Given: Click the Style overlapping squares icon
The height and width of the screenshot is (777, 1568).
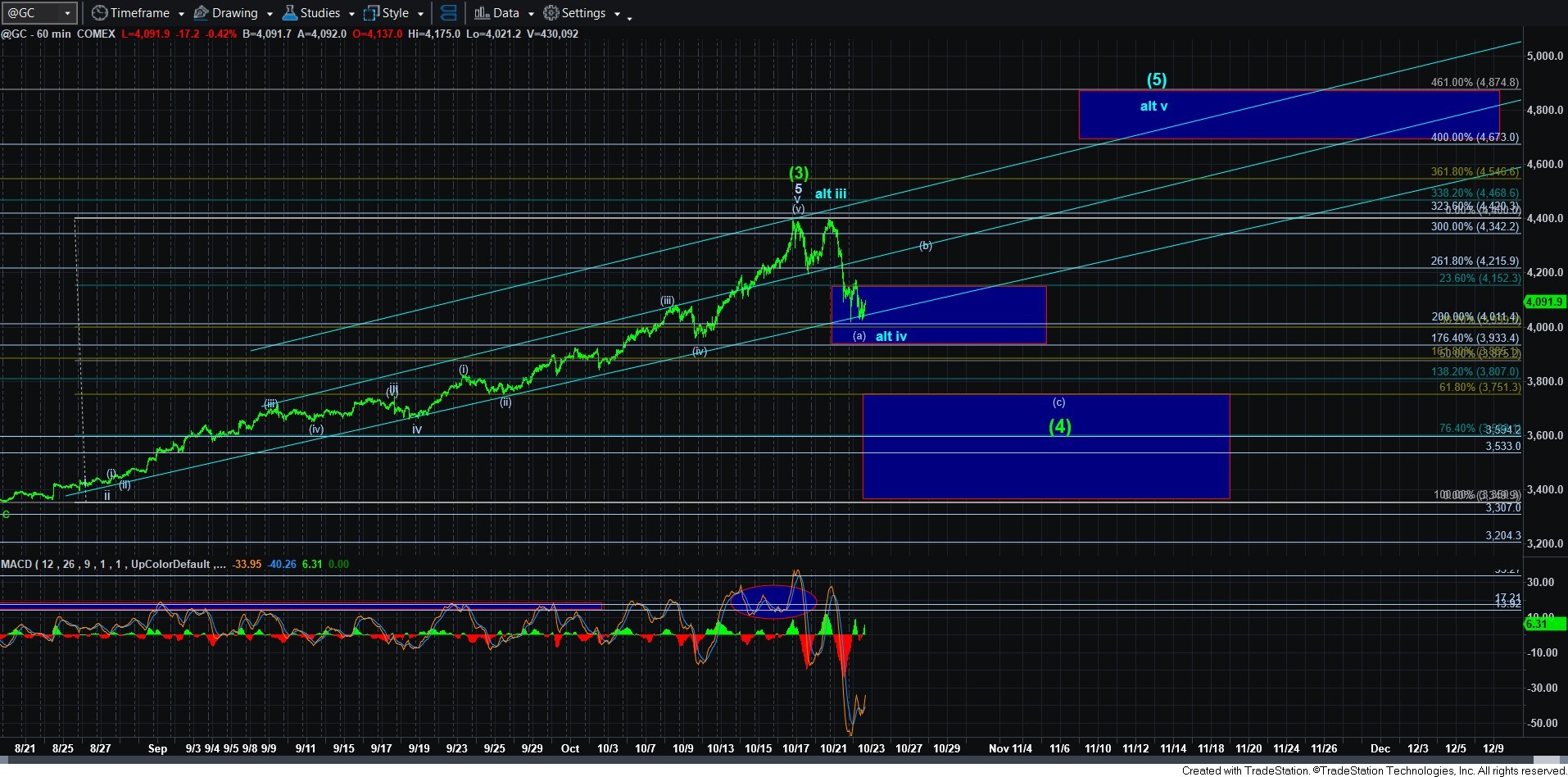Looking at the screenshot, I should (371, 13).
